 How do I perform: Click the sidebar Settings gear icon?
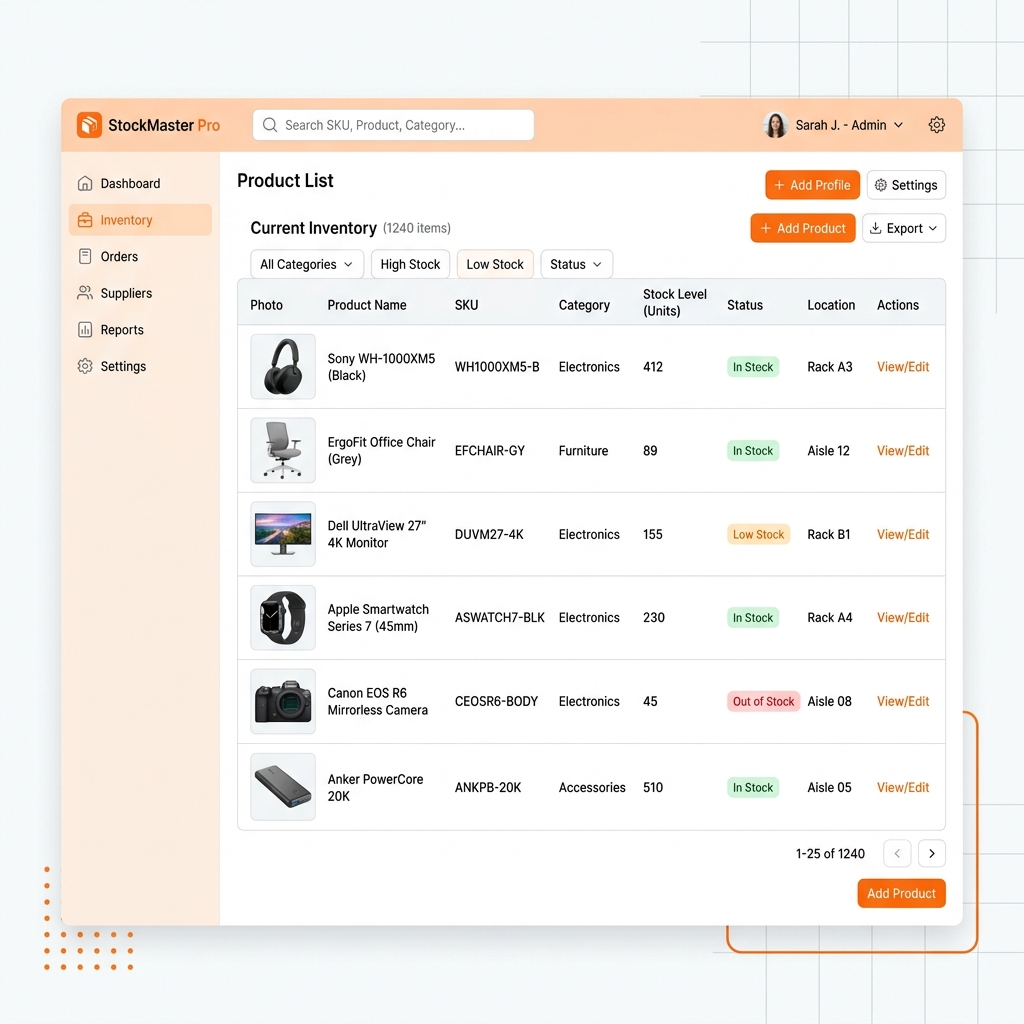[x=85, y=367]
